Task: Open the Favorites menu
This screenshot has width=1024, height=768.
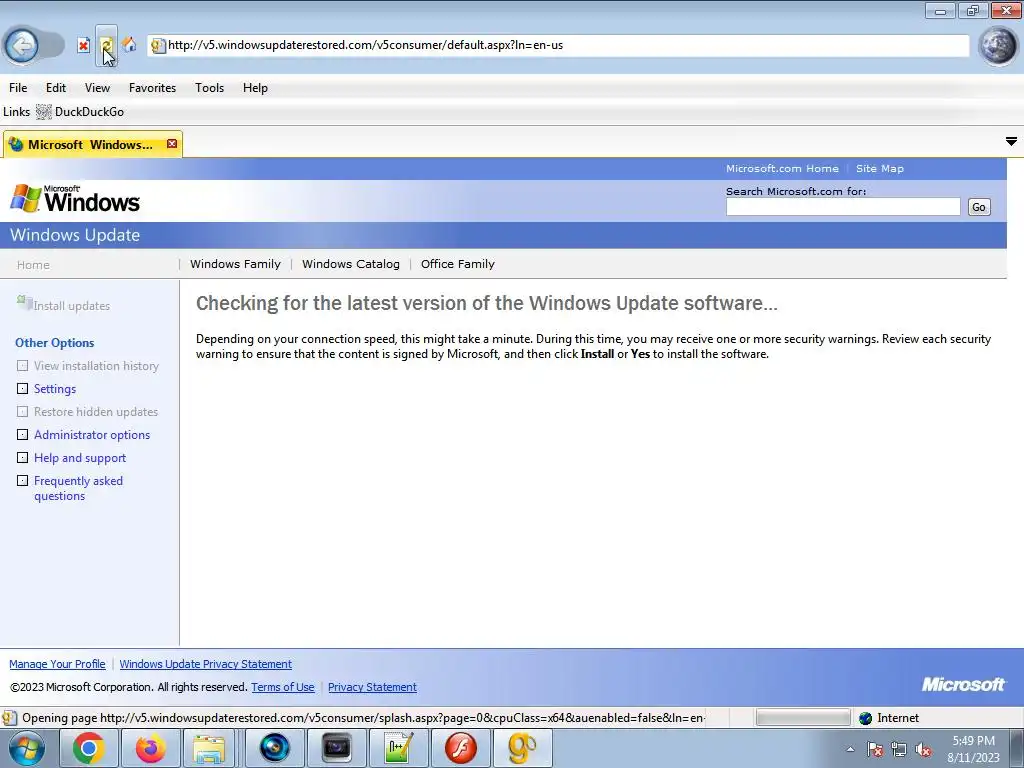Action: coord(152,88)
